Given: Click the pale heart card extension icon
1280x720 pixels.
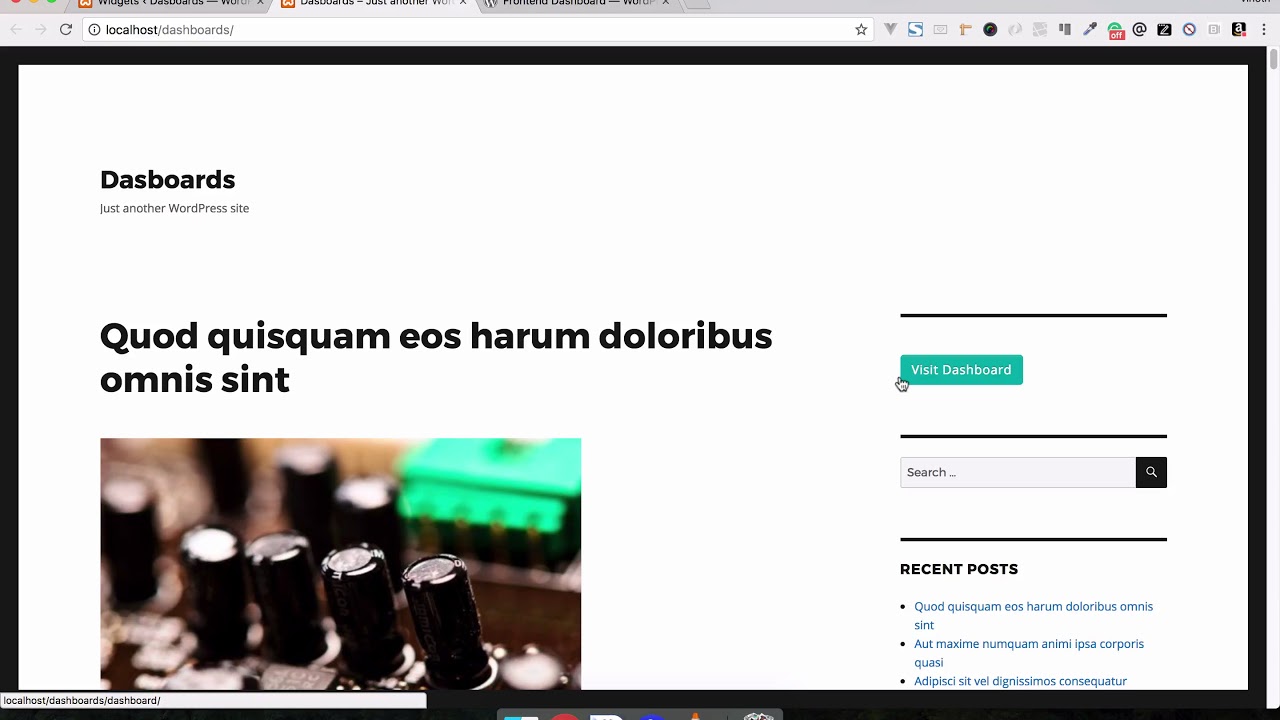Looking at the screenshot, I should 940,30.
